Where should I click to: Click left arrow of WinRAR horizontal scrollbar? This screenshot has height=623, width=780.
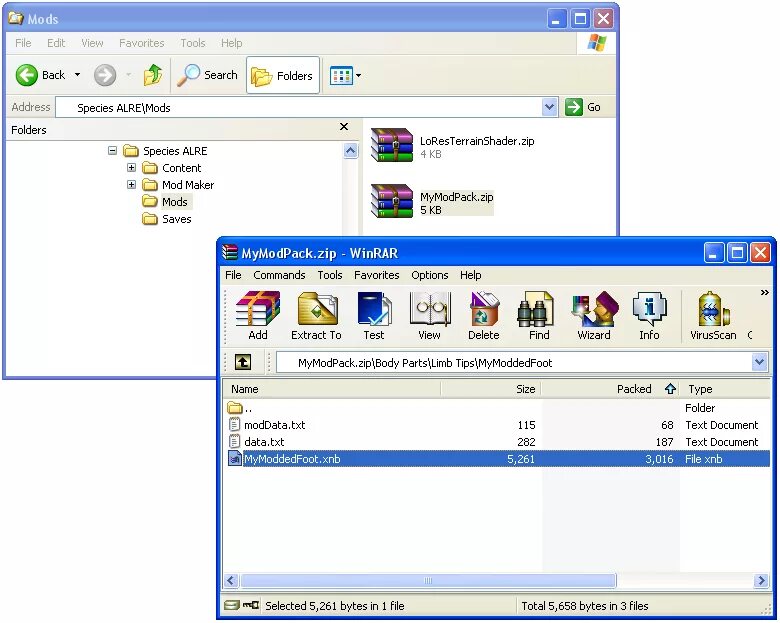[231, 580]
